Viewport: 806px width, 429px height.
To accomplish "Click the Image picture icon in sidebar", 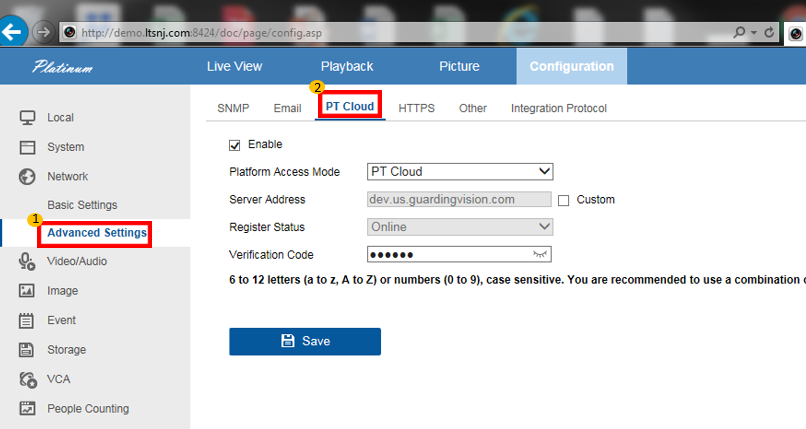I will click(x=28, y=291).
